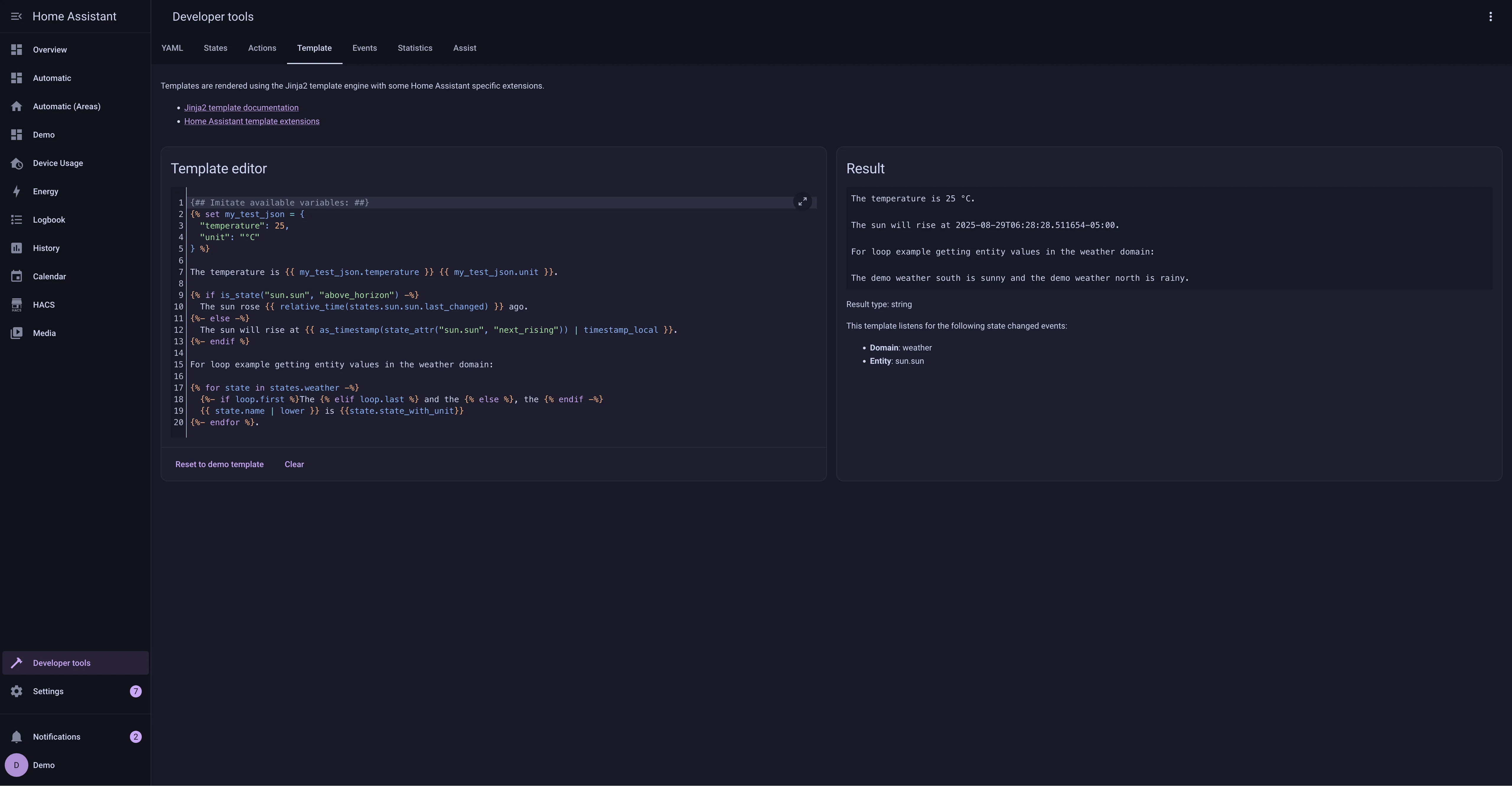Switch to the Statistics tab

tap(415, 48)
